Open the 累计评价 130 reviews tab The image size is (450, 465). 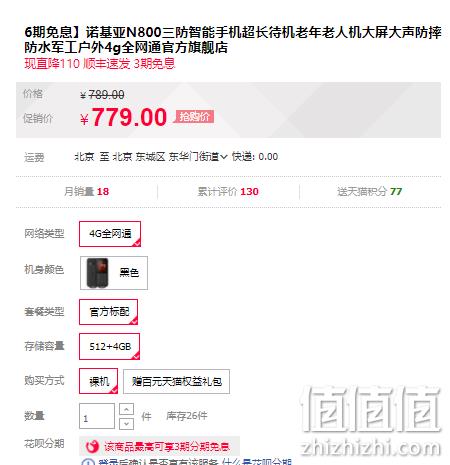228,192
